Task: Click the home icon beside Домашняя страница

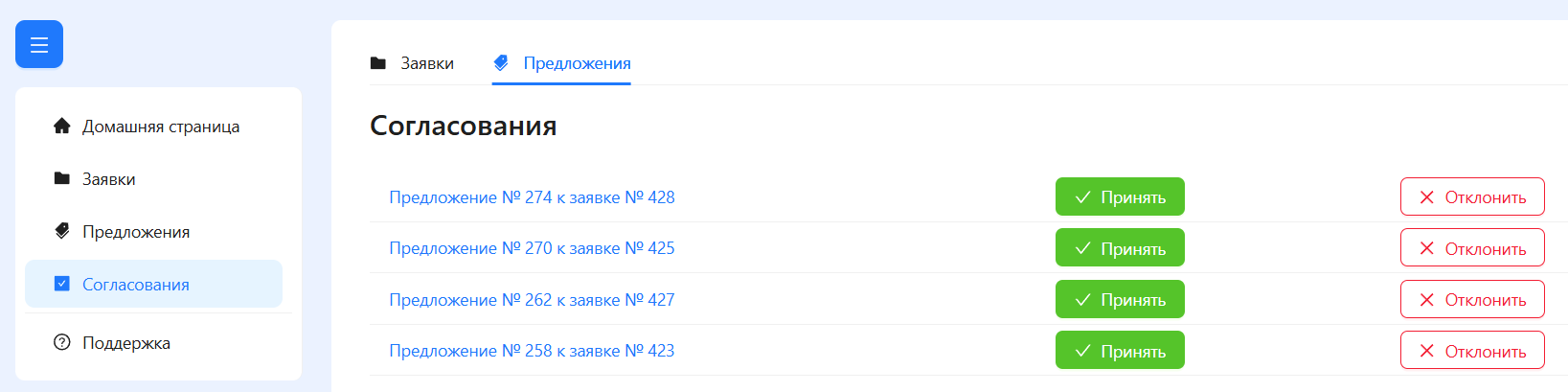Action: [x=62, y=126]
